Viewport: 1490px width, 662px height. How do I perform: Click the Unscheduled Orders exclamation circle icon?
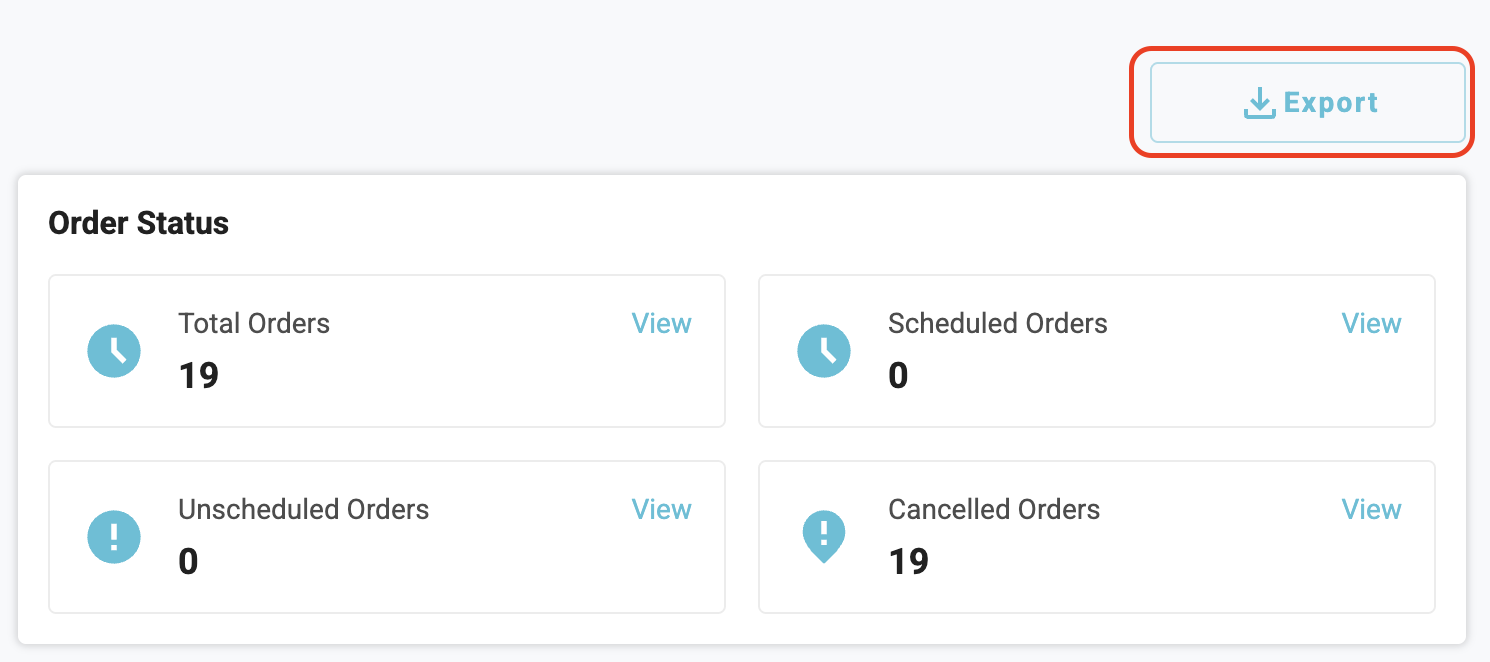click(114, 537)
